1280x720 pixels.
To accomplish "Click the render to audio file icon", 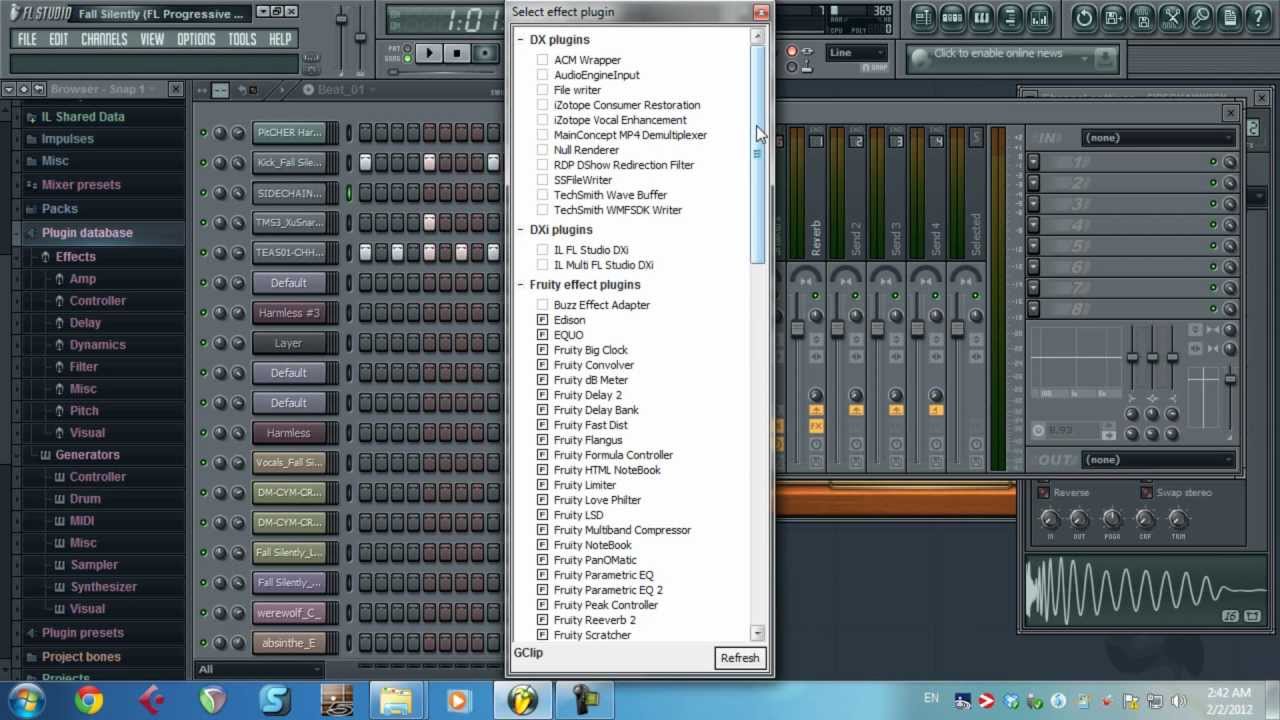I will point(1142,17).
